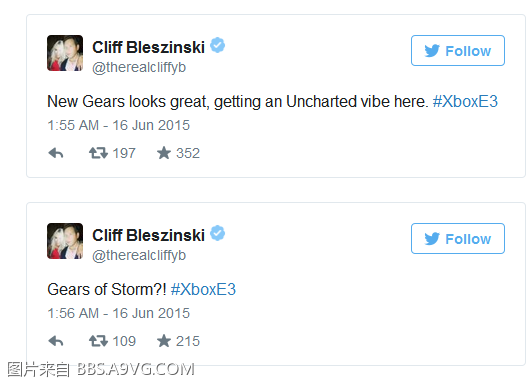The height and width of the screenshot is (382, 530).
Task: Favorite the star on tweet with 352 likes
Action: pos(164,153)
